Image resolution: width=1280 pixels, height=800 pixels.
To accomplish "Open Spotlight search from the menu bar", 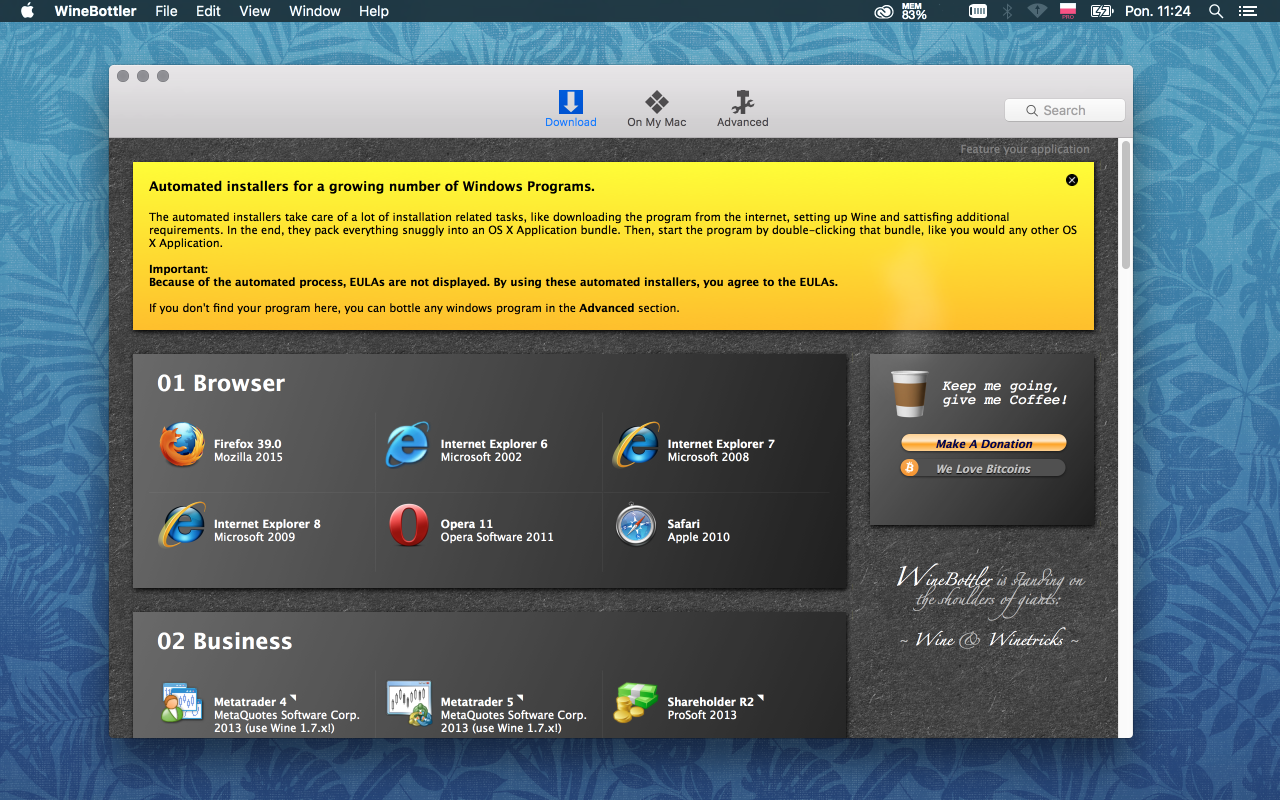I will point(1216,11).
